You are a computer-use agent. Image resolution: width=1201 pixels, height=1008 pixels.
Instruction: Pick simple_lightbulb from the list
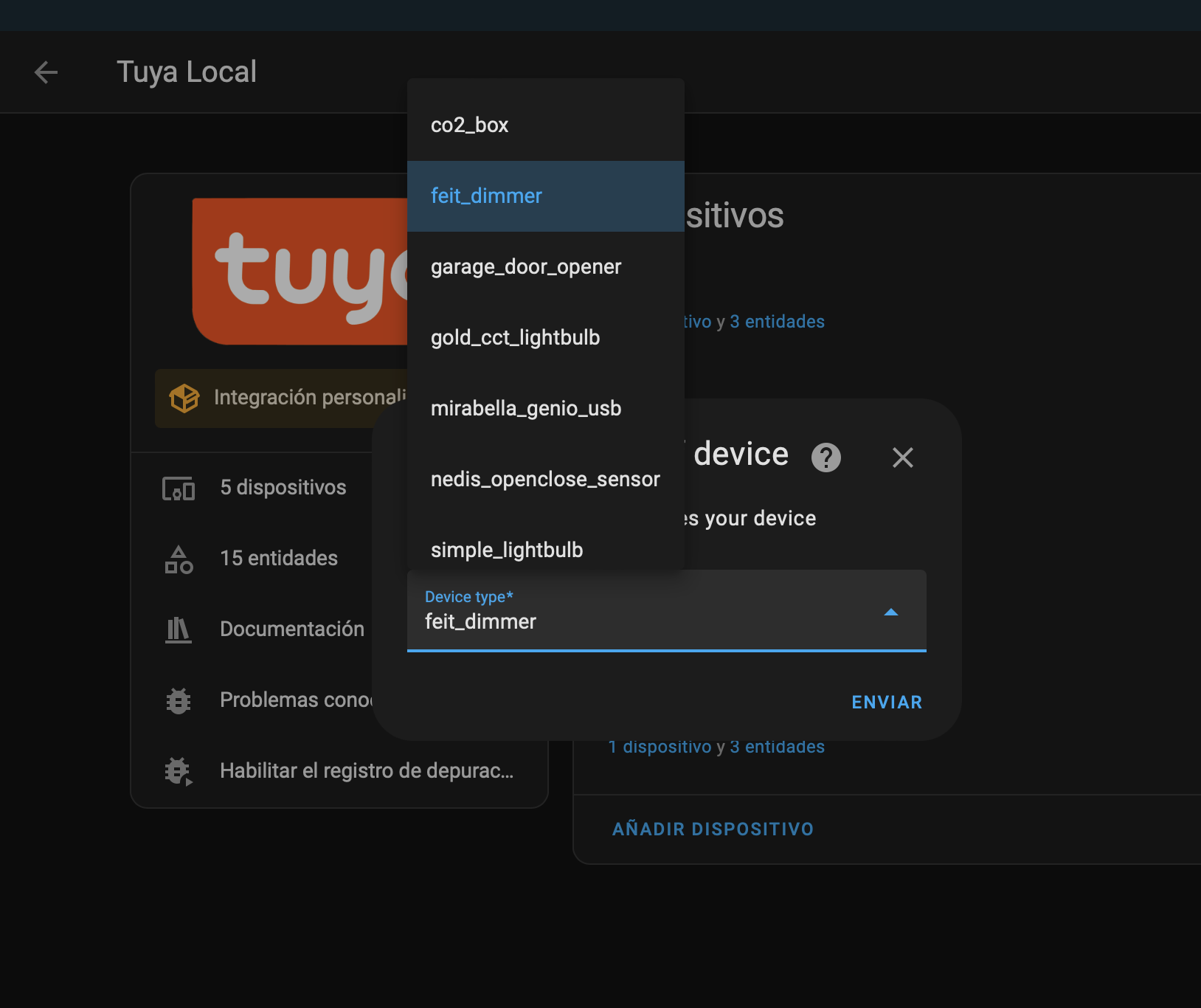coord(507,549)
